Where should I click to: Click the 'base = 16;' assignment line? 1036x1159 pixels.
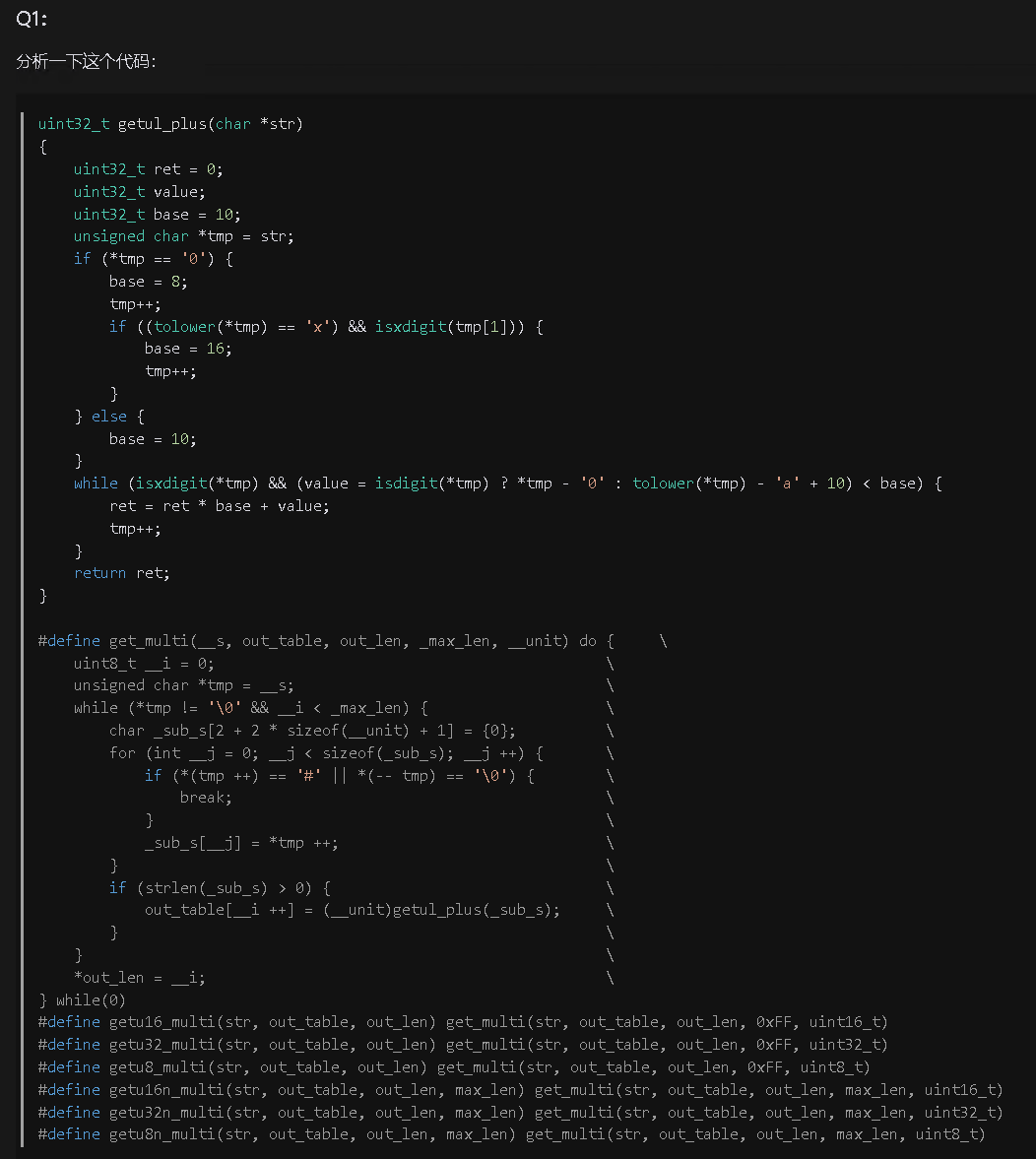click(x=188, y=349)
